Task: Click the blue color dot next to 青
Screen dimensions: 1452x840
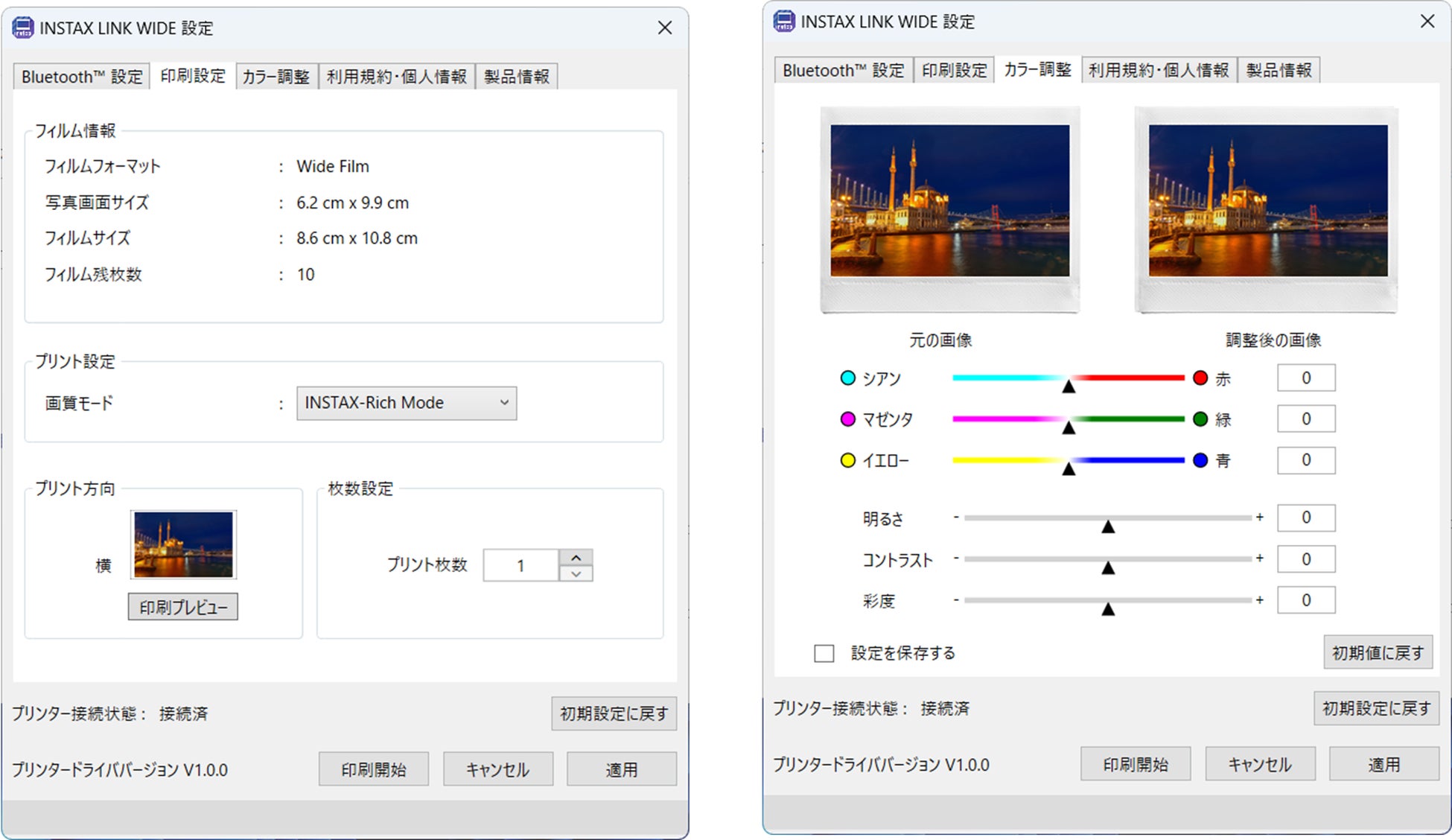Action: tap(1200, 460)
